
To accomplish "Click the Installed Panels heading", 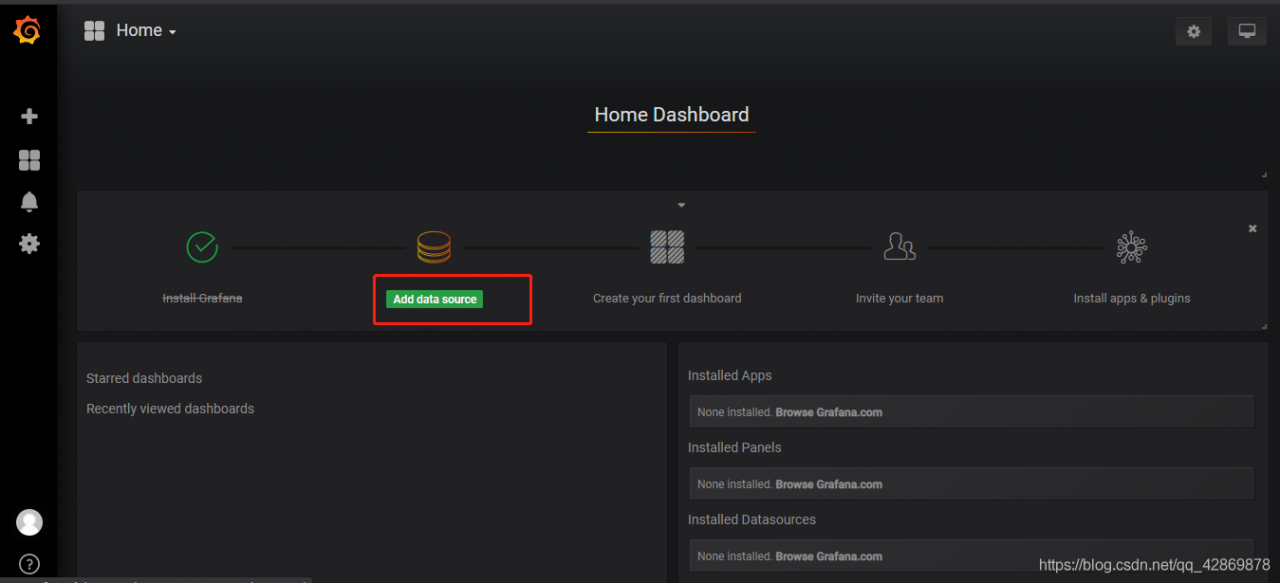I will (x=735, y=447).
